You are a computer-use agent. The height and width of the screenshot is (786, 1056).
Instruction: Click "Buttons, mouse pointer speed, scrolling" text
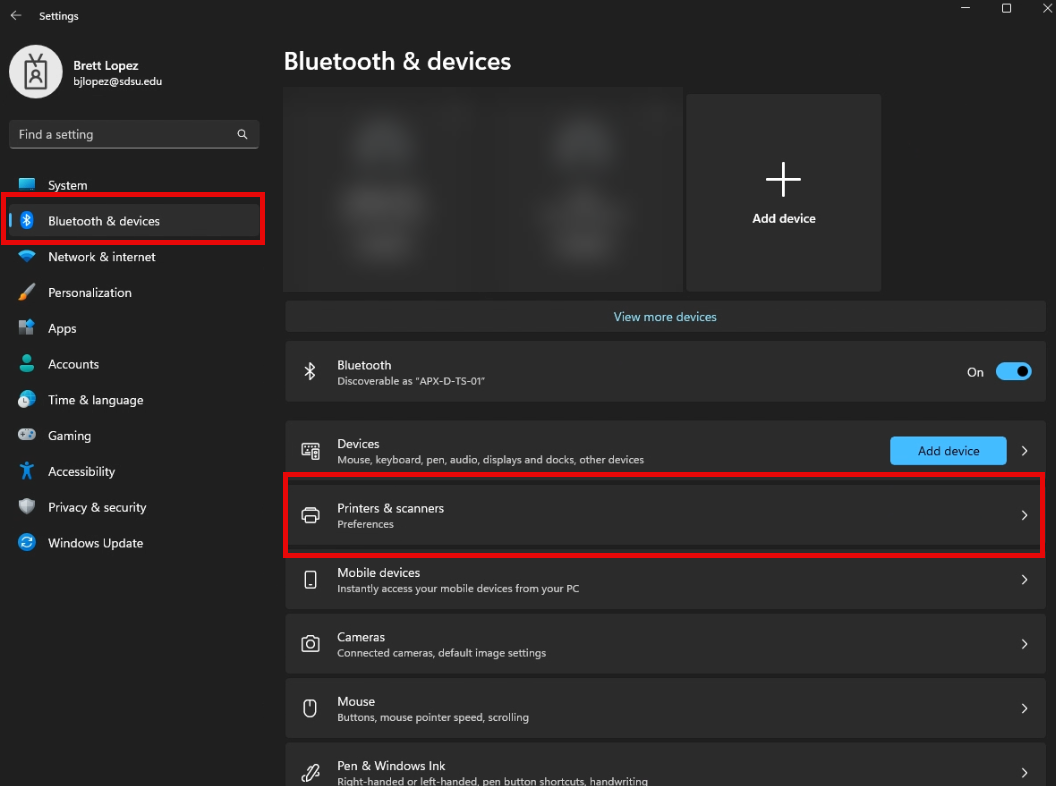[433, 717]
